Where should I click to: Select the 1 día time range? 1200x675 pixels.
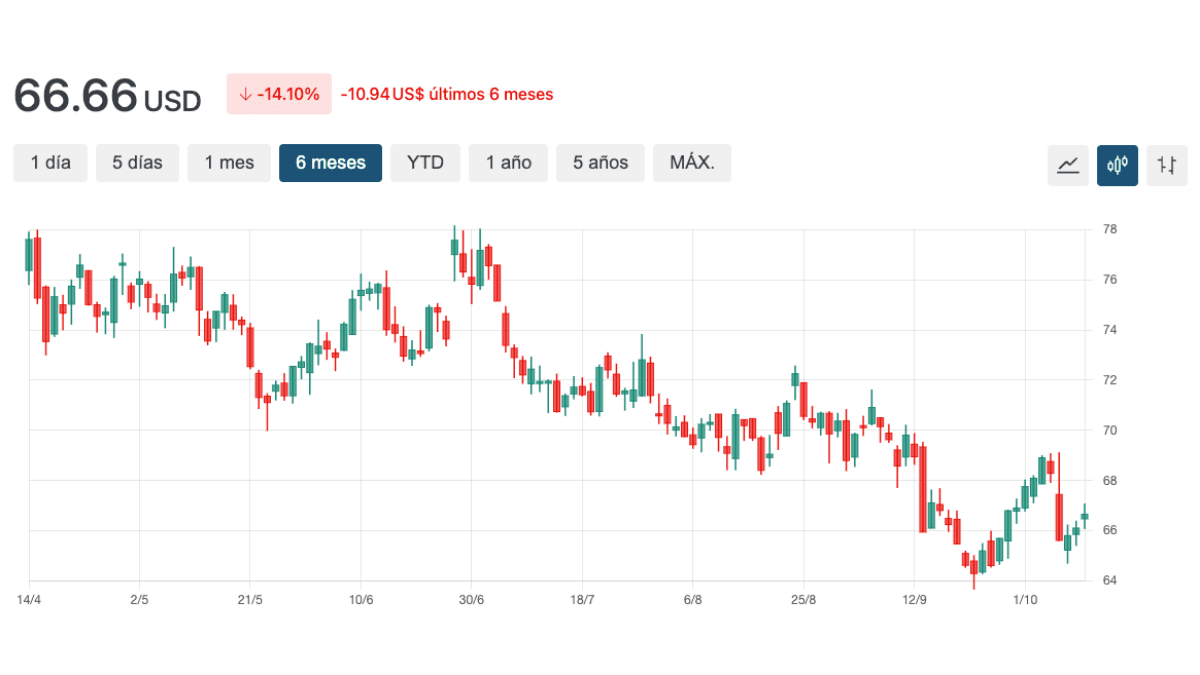[x=50, y=162]
